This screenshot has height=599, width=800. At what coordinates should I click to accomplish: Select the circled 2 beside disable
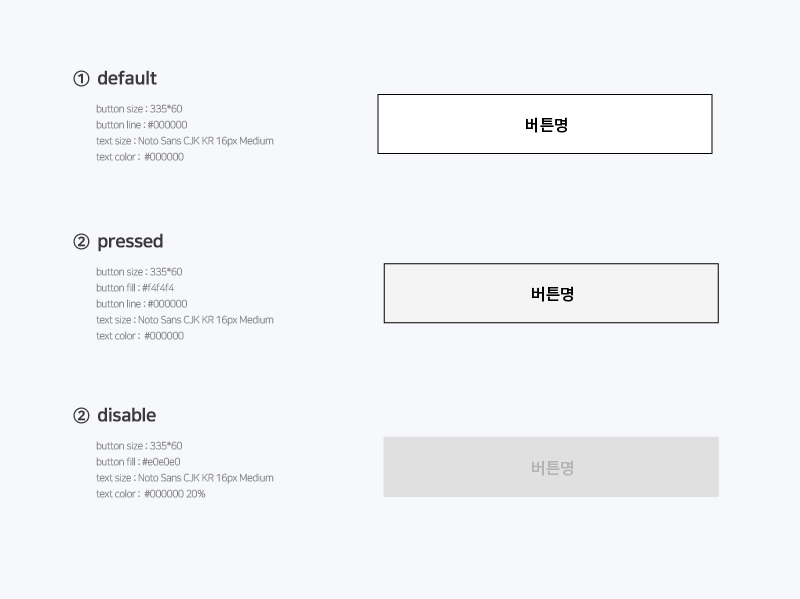click(81, 415)
